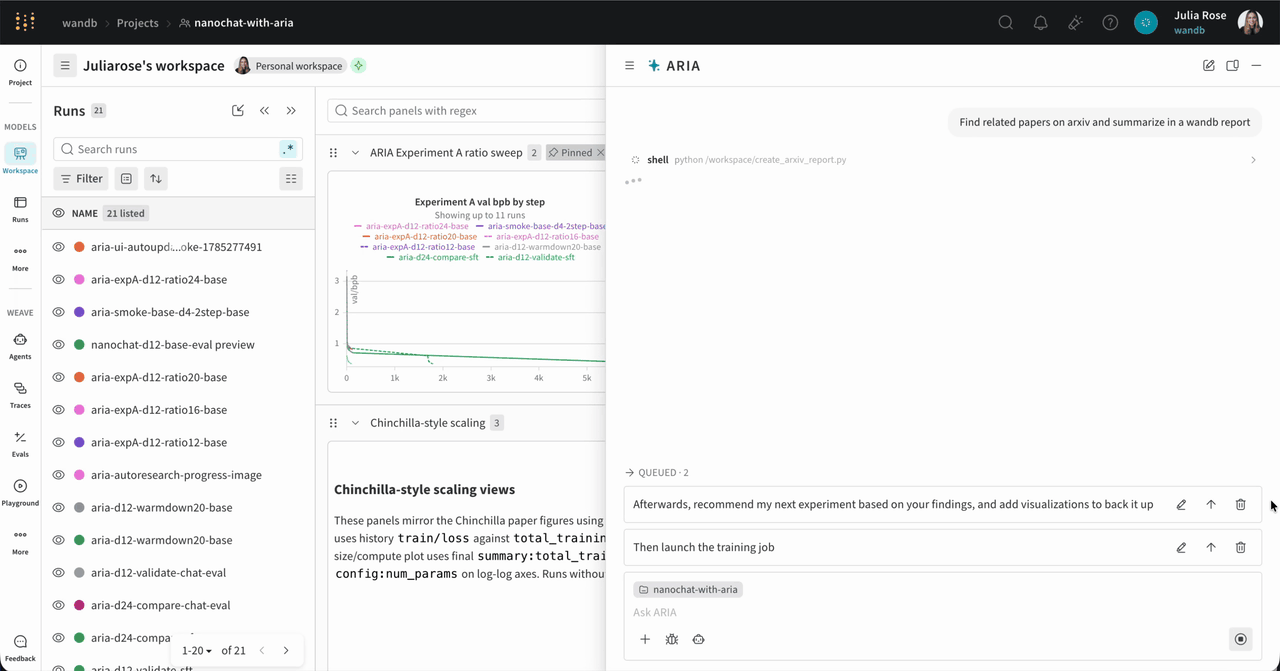Viewport: 1280px width, 671px height.
Task: Open the Personal workspace selector
Action: 289,66
